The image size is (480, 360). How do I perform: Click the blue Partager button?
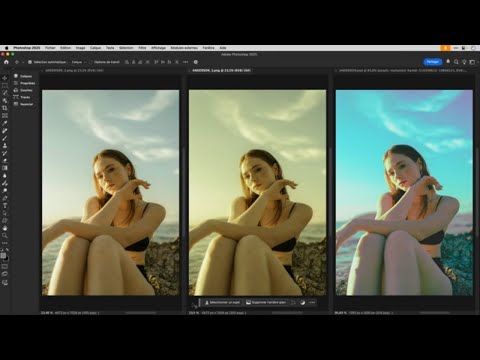pyautogui.click(x=433, y=62)
